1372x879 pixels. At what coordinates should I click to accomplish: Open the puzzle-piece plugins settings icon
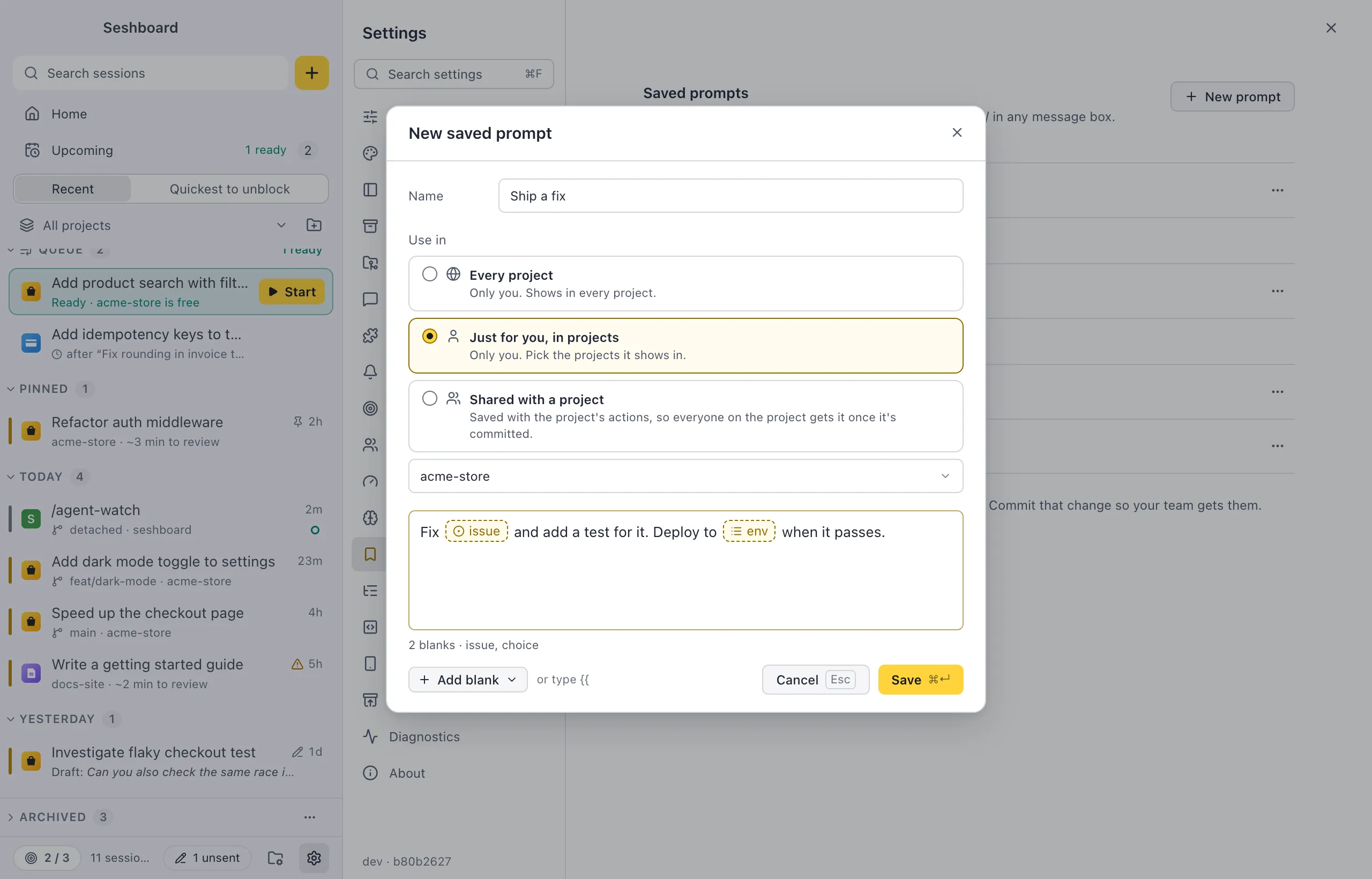tap(370, 335)
